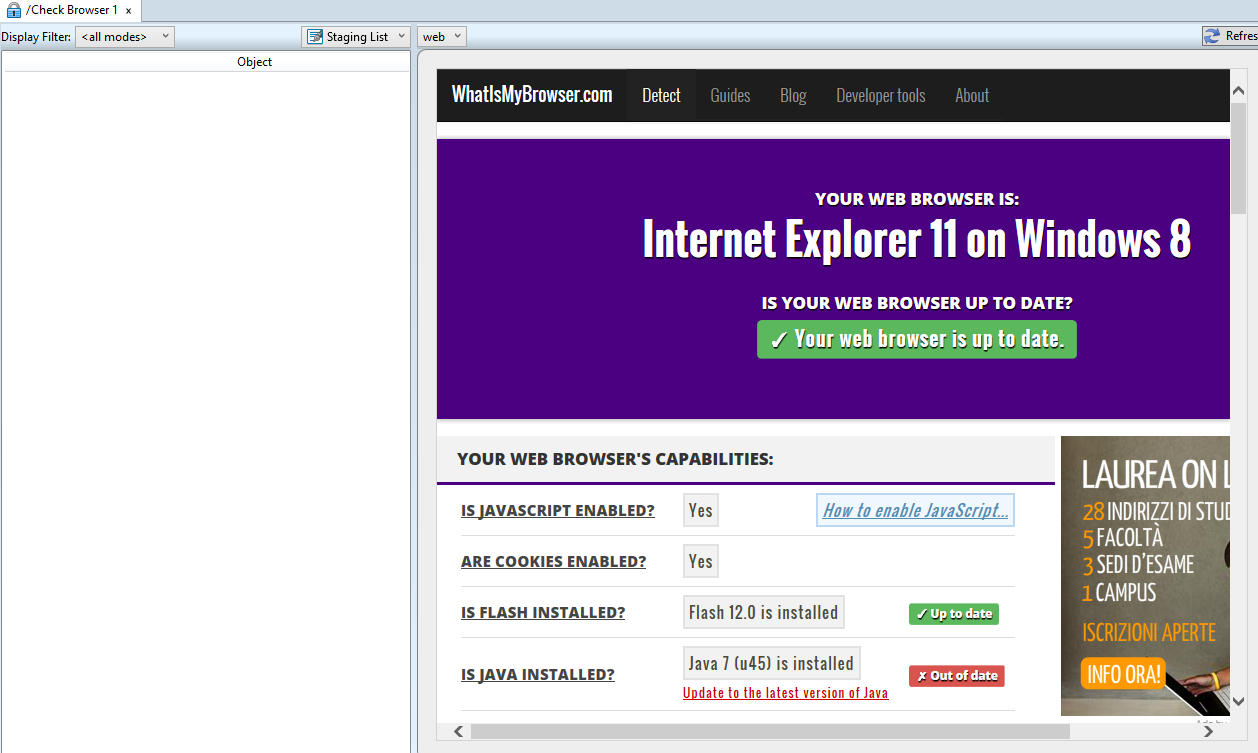Click the Refresh icon
Screen dimensions: 1258x753
(1214, 36)
